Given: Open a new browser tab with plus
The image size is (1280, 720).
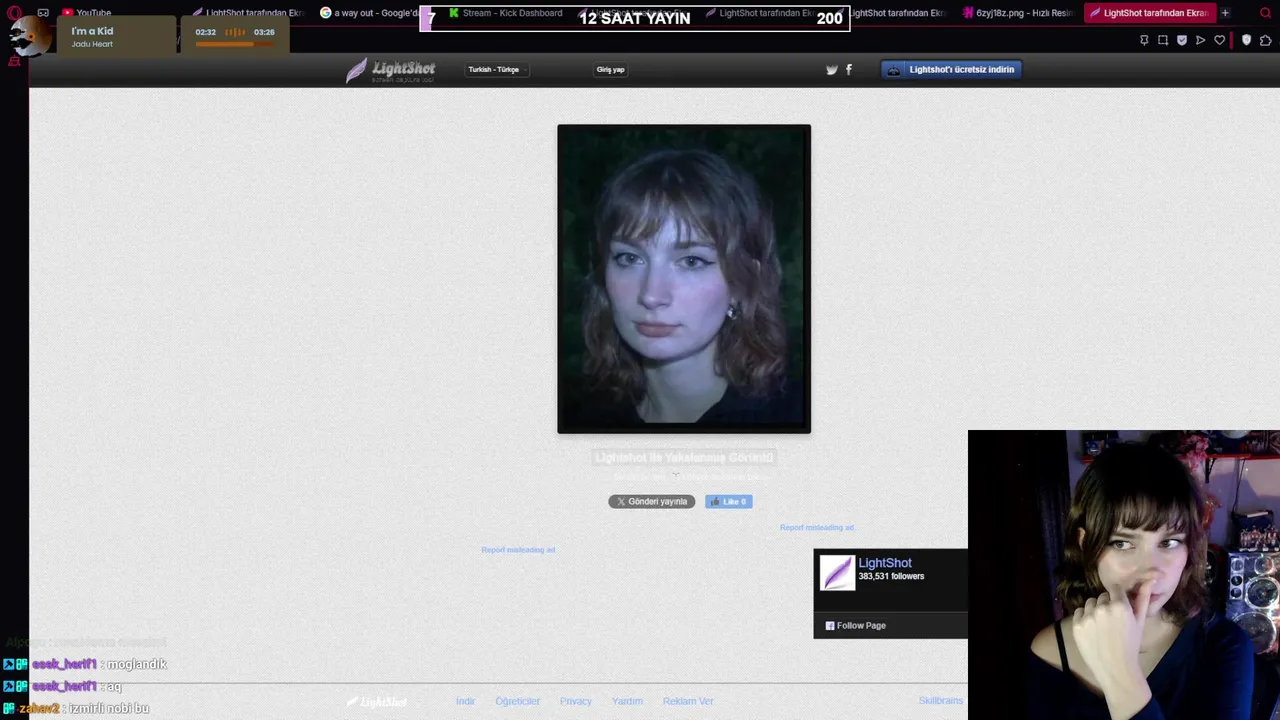Looking at the screenshot, I should pyautogui.click(x=1225, y=13).
